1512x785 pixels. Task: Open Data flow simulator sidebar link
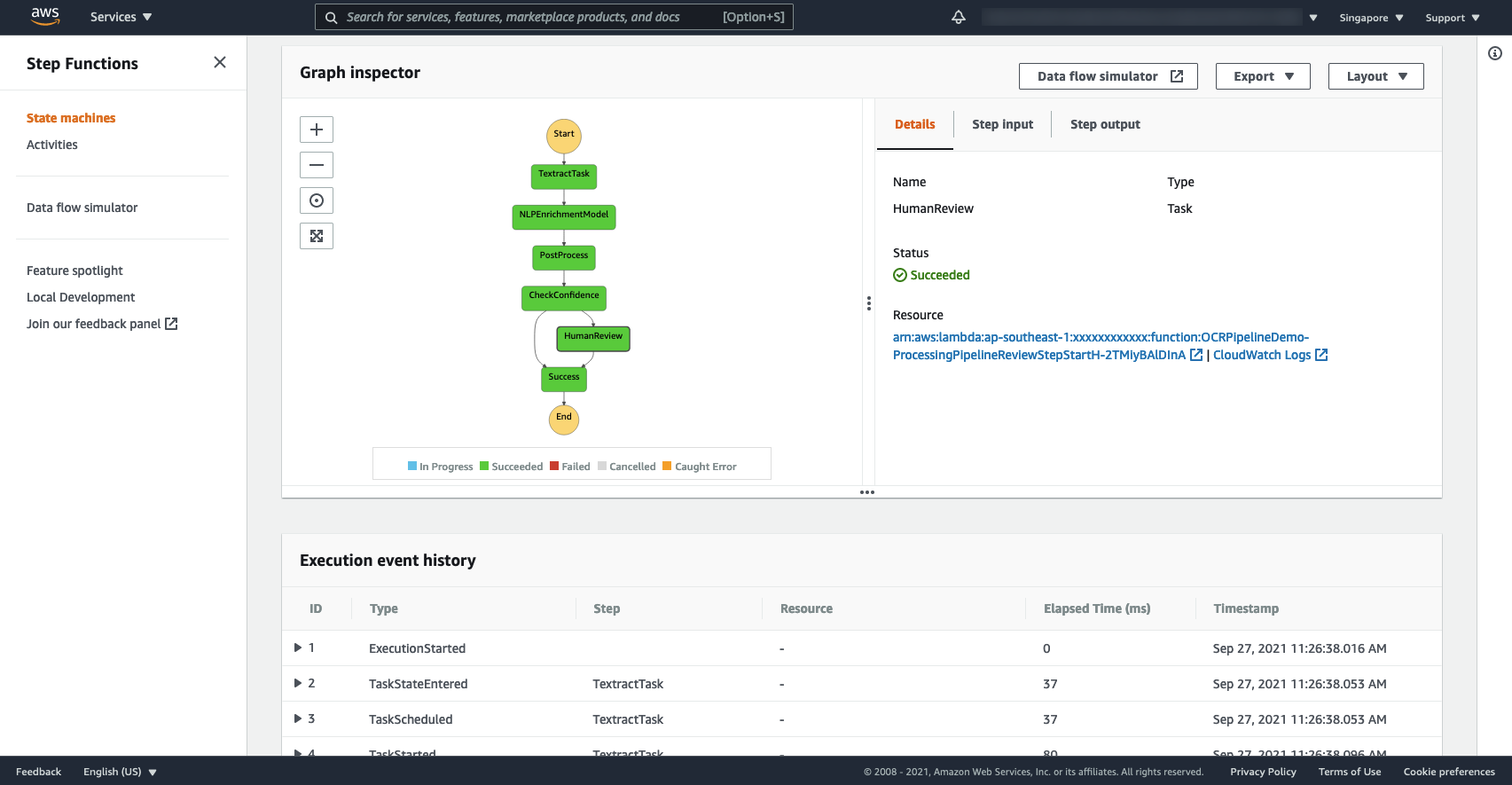point(82,208)
